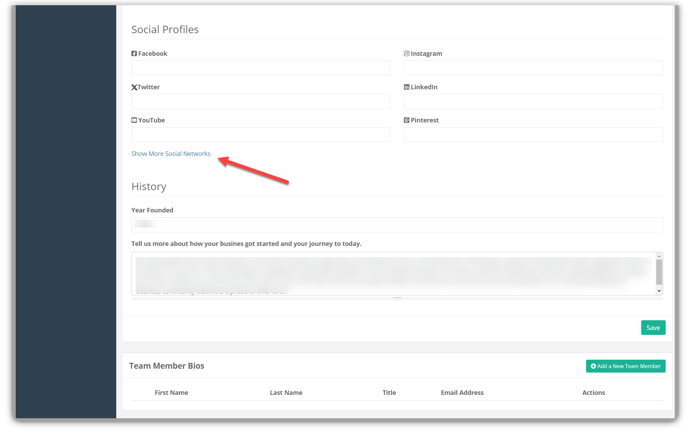Click the history text area scroll down arrow
This screenshot has width=688, height=435.
(x=659, y=291)
